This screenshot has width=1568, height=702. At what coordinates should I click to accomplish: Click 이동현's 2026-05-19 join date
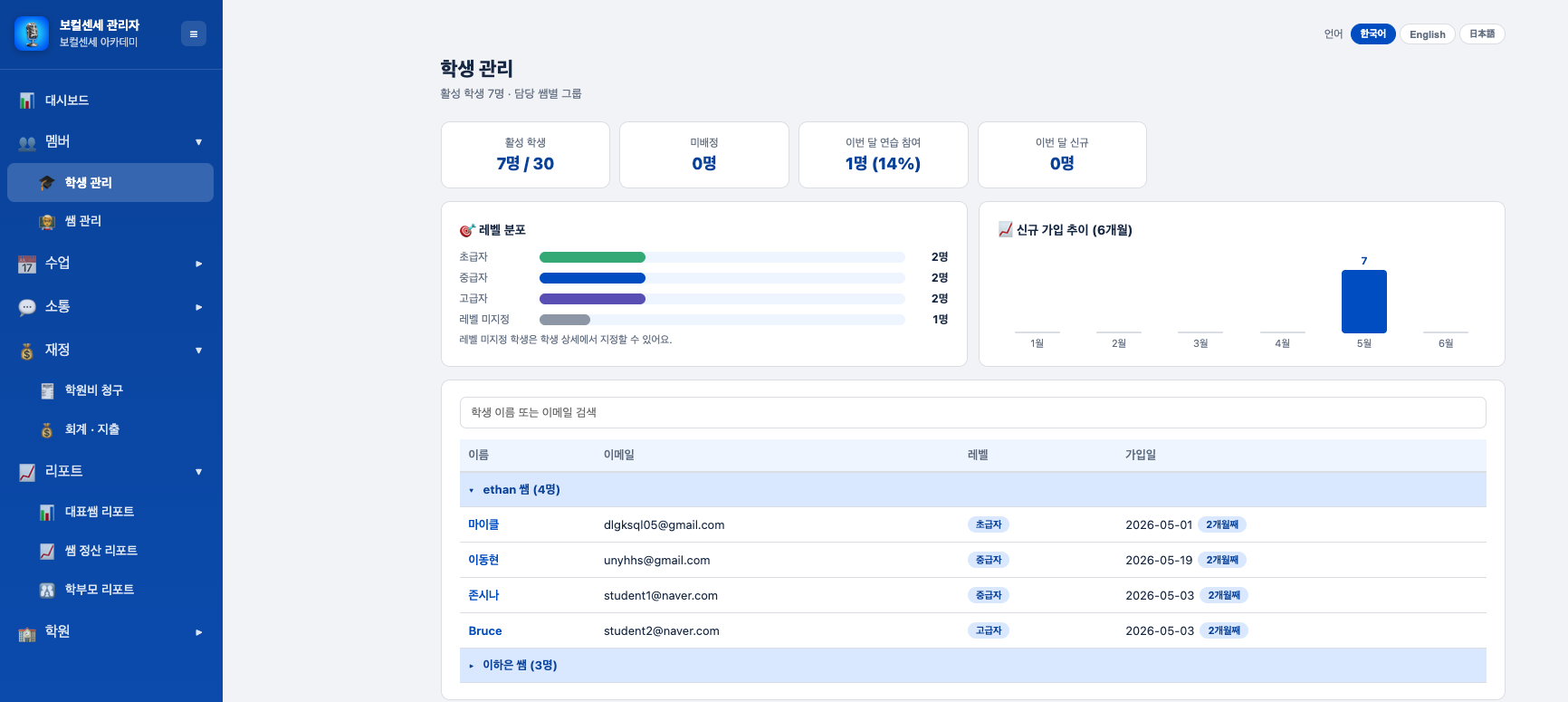[x=1159, y=560]
